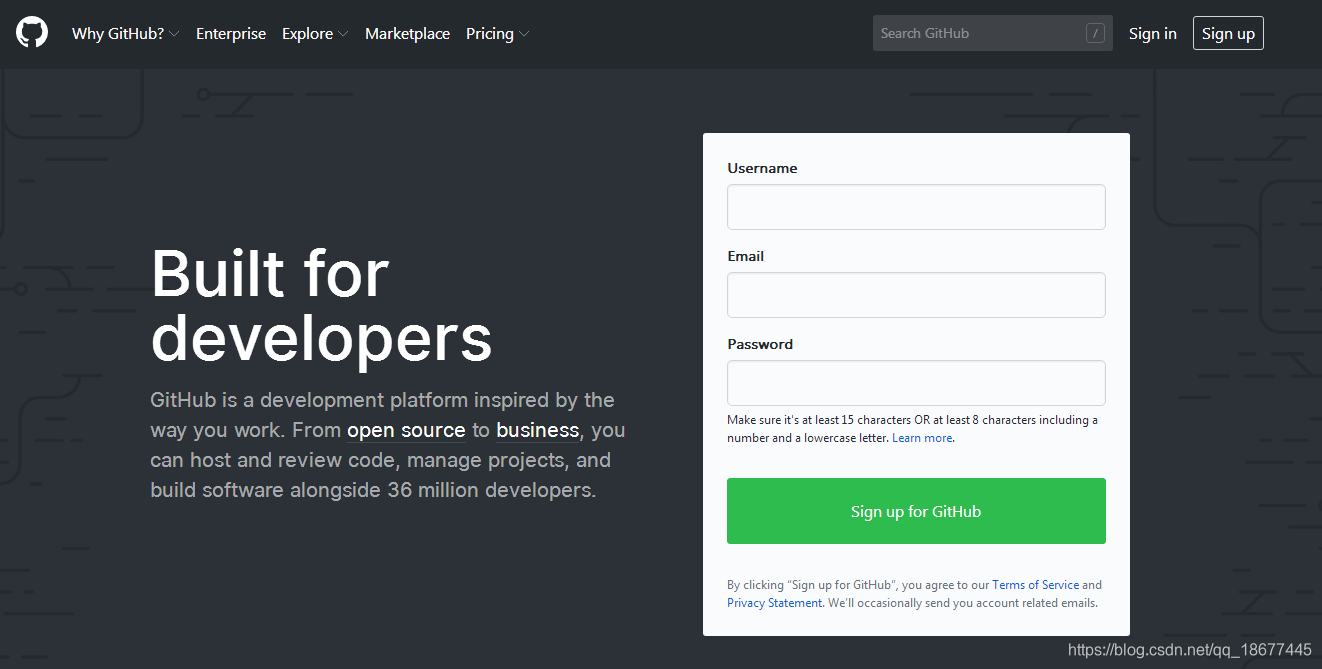Click into the Username input field

pyautogui.click(x=916, y=207)
